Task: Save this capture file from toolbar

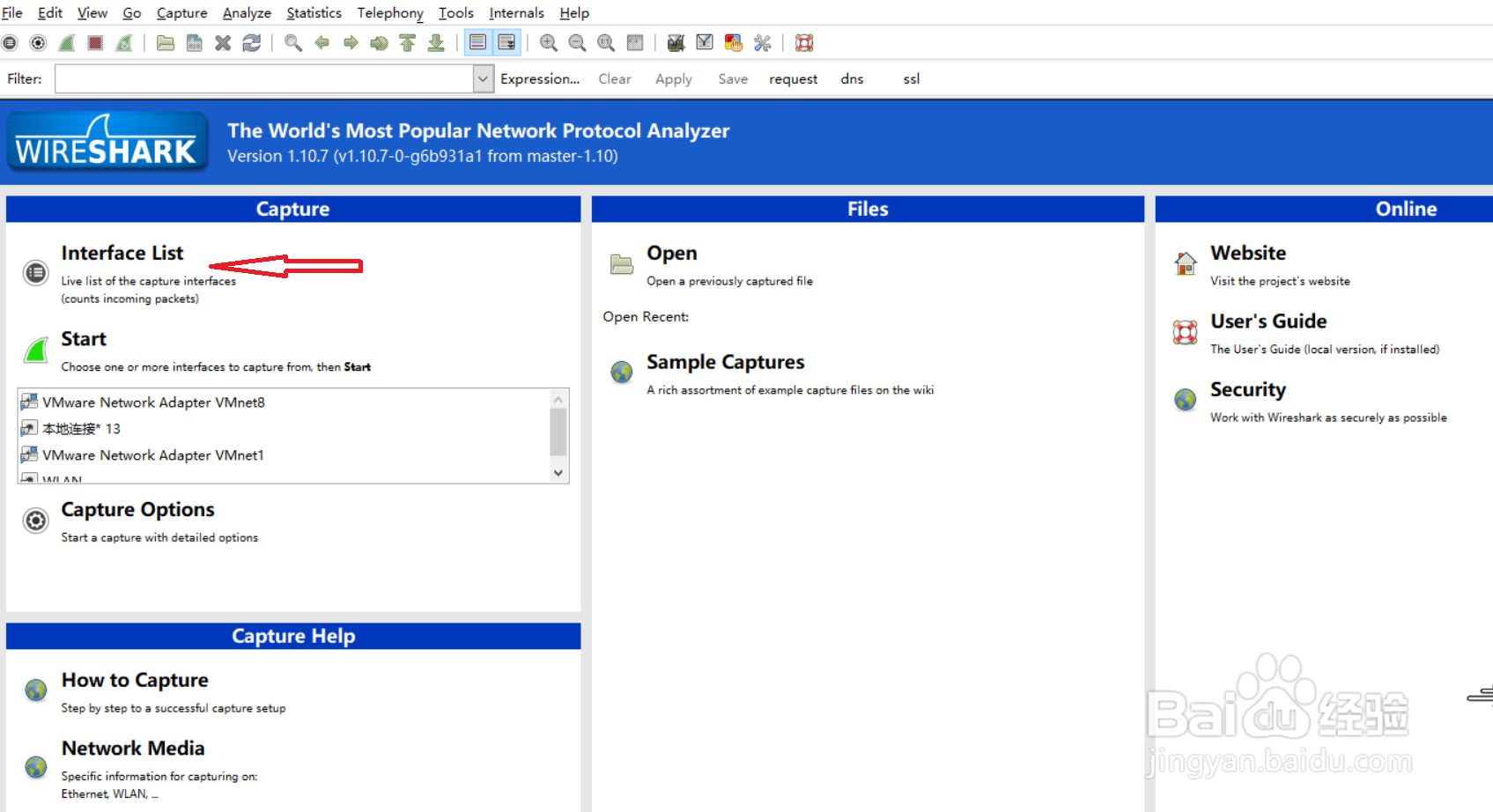Action: coord(195,42)
